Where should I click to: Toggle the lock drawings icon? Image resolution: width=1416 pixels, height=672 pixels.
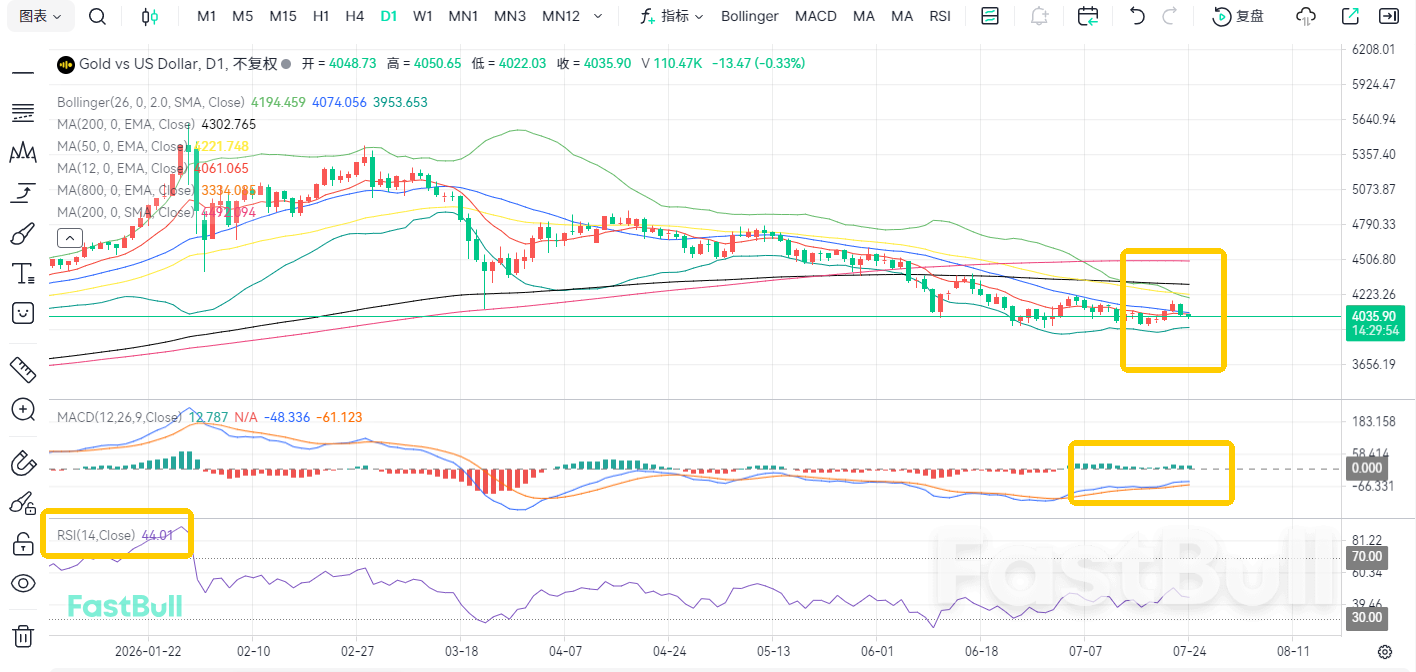click(x=23, y=543)
